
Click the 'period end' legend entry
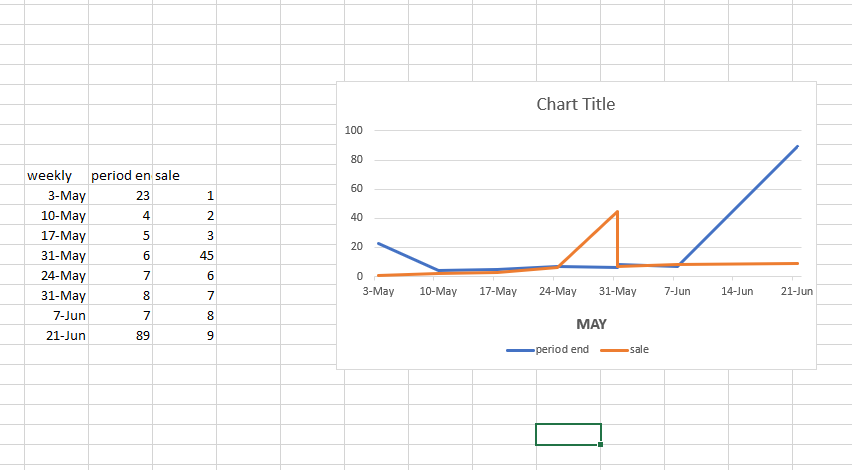click(x=548, y=349)
